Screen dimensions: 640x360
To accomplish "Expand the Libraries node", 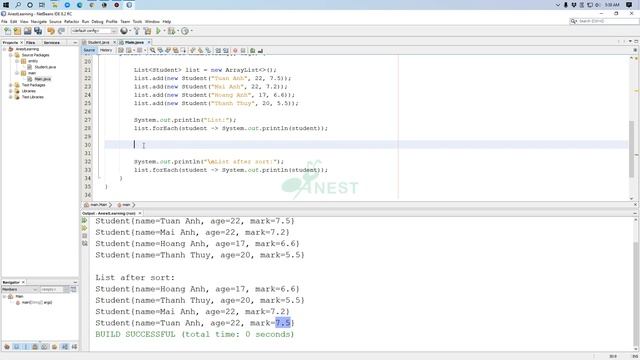I will 11,91.
